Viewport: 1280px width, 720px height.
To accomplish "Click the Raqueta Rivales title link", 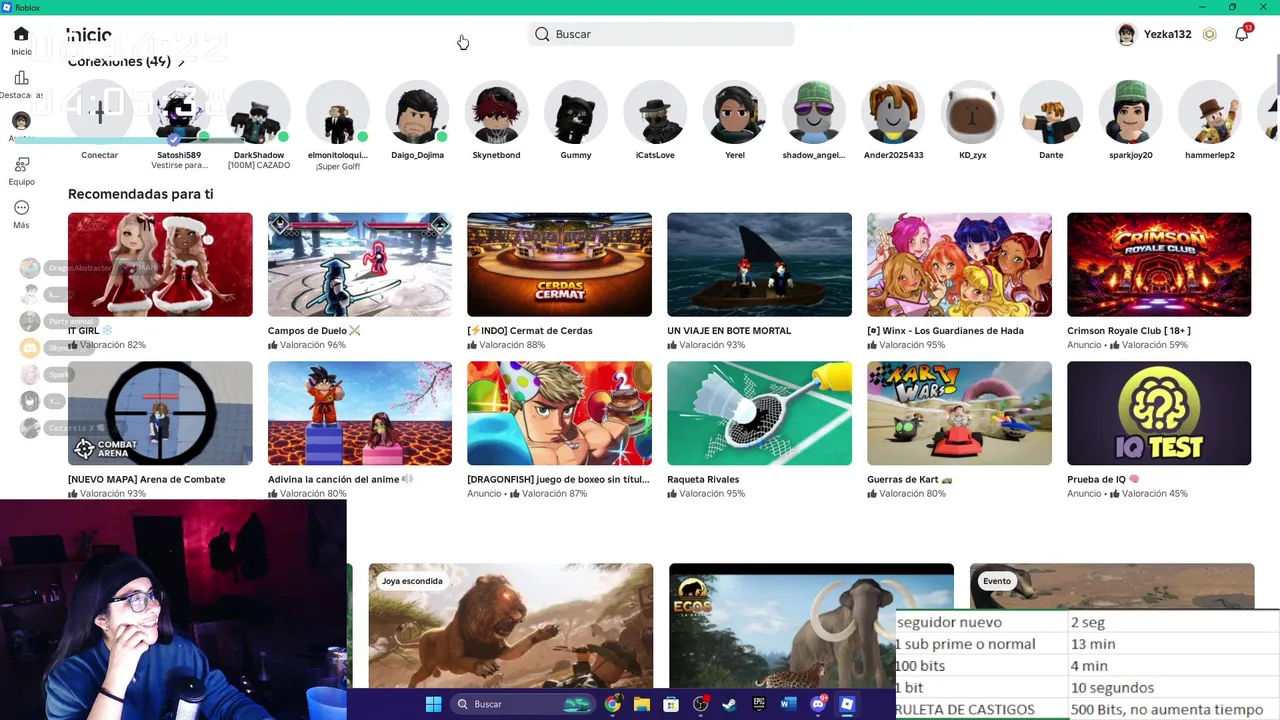I will (703, 480).
